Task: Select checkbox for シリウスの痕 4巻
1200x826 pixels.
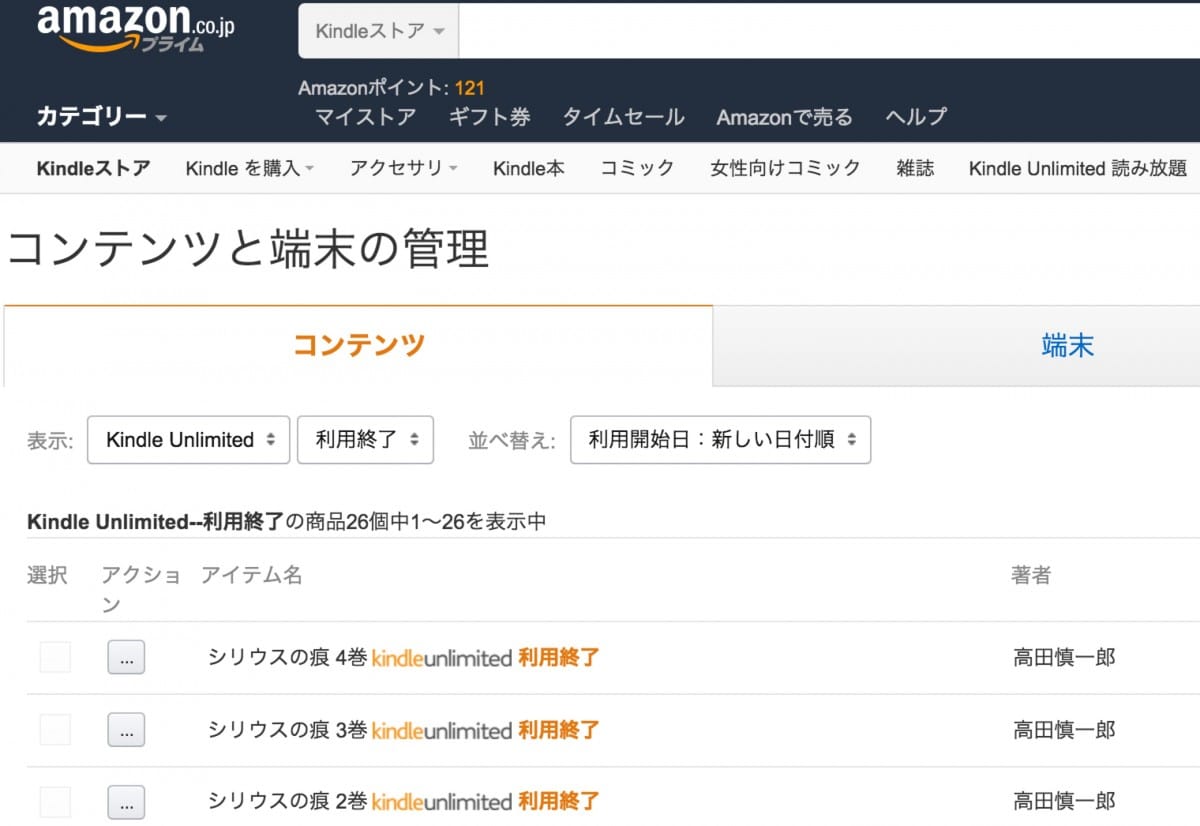Action: [x=55, y=658]
